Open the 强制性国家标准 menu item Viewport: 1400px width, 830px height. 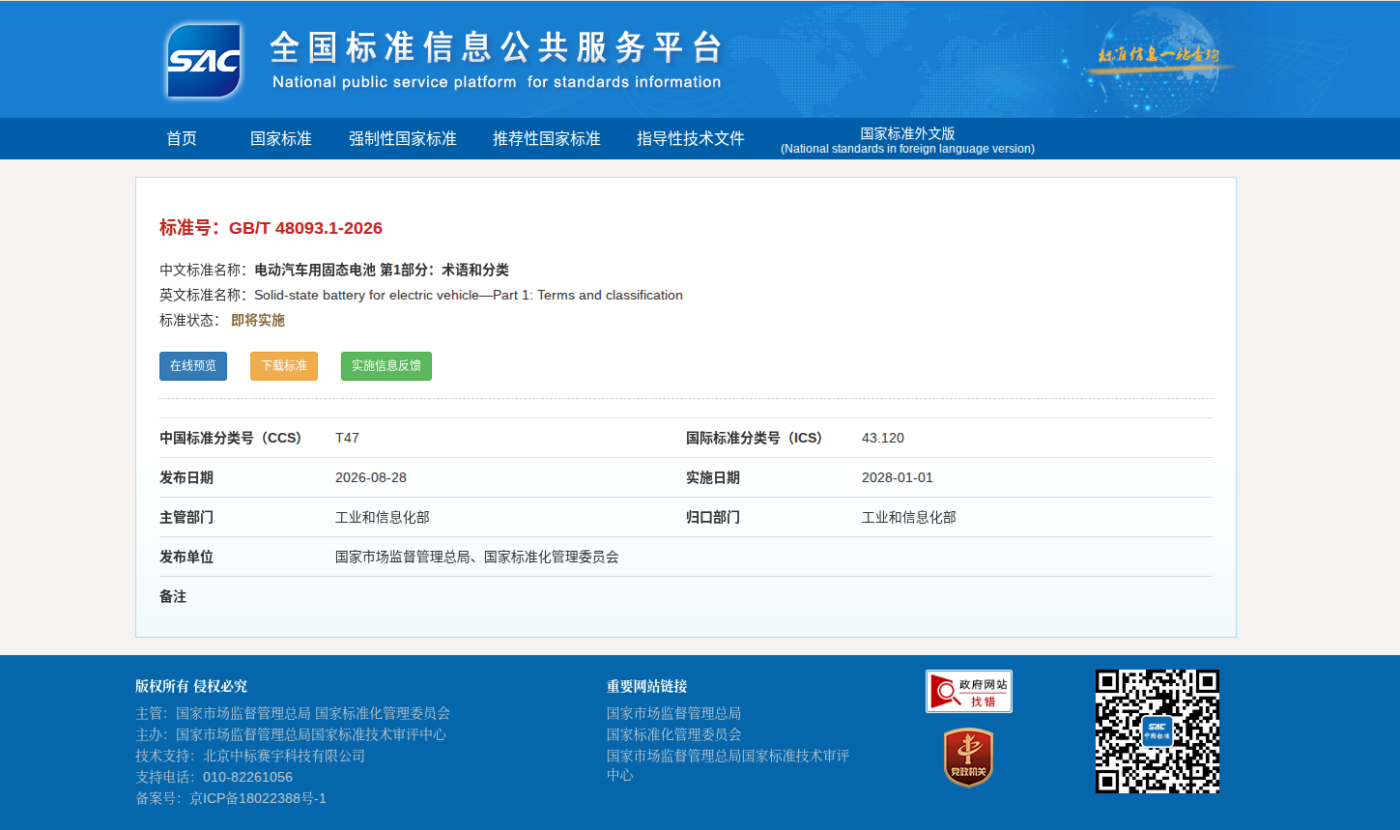click(403, 139)
